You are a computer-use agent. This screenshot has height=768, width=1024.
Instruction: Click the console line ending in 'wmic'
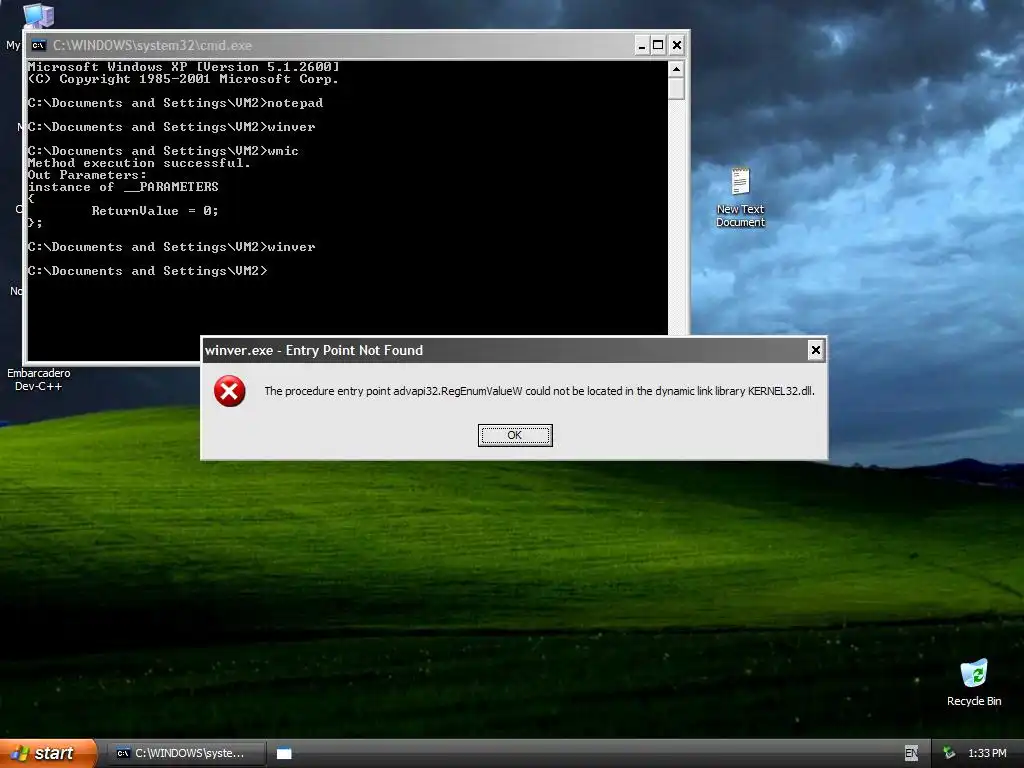point(163,151)
